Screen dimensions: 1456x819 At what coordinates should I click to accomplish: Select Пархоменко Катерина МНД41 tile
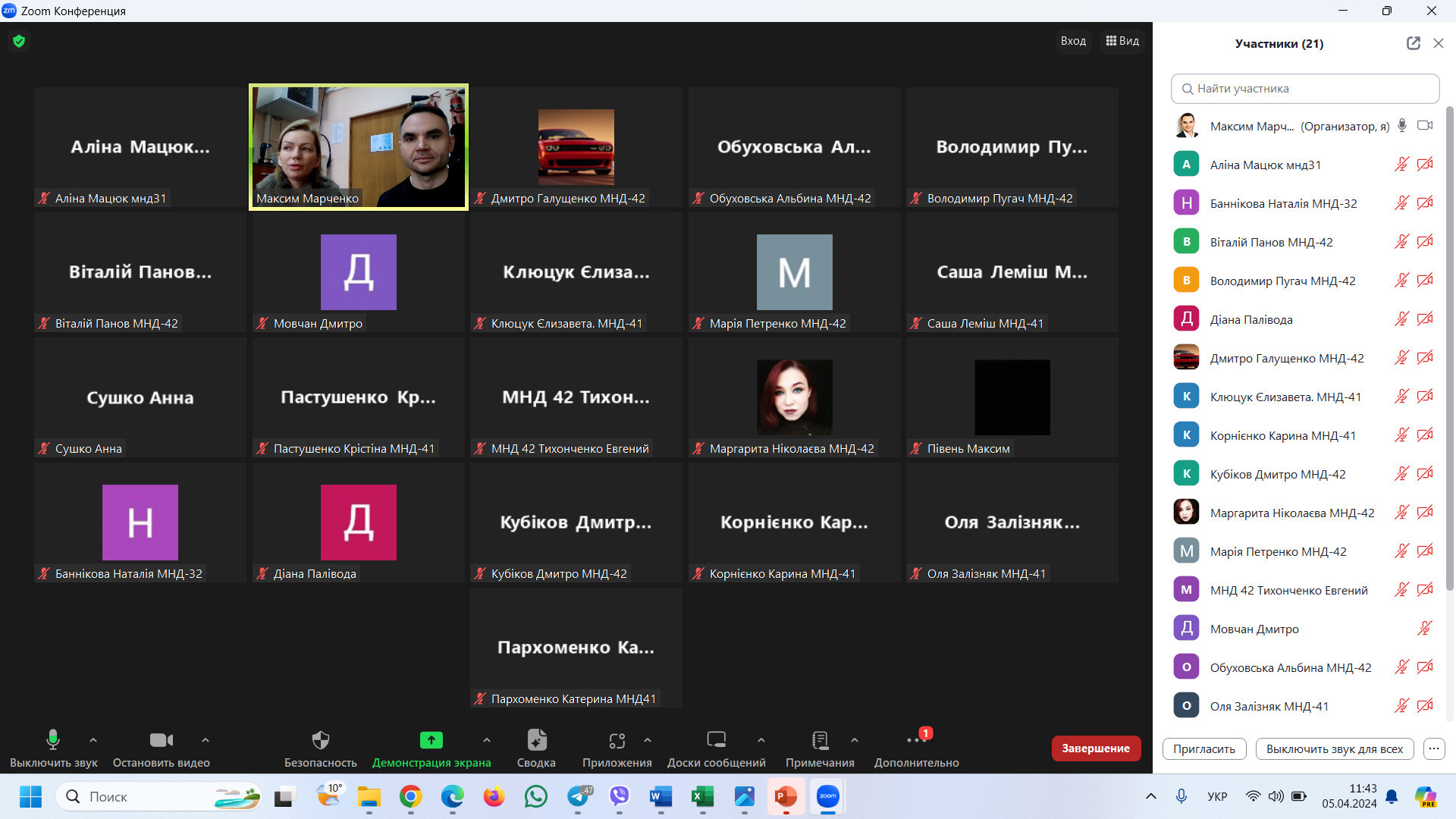576,648
